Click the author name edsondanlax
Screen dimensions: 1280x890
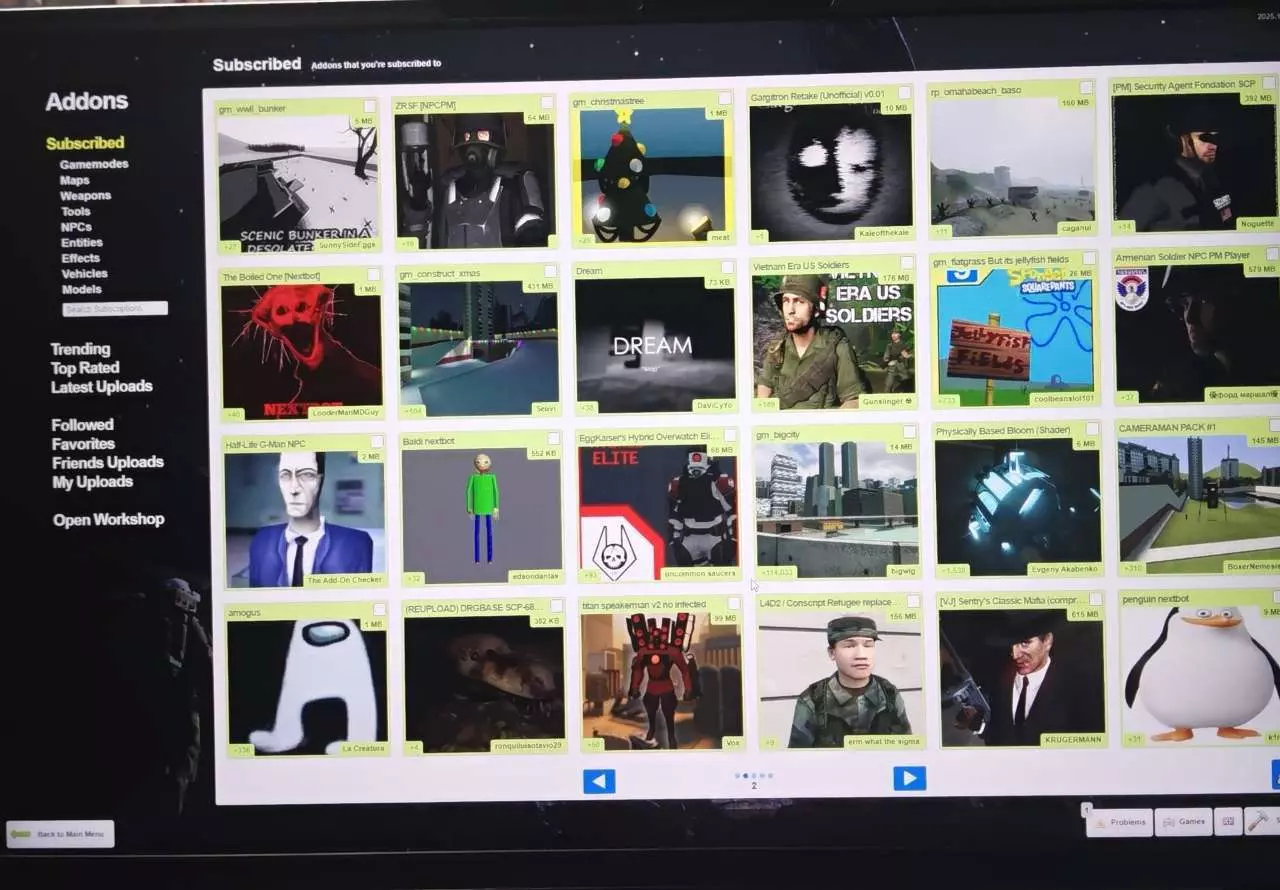pos(534,578)
